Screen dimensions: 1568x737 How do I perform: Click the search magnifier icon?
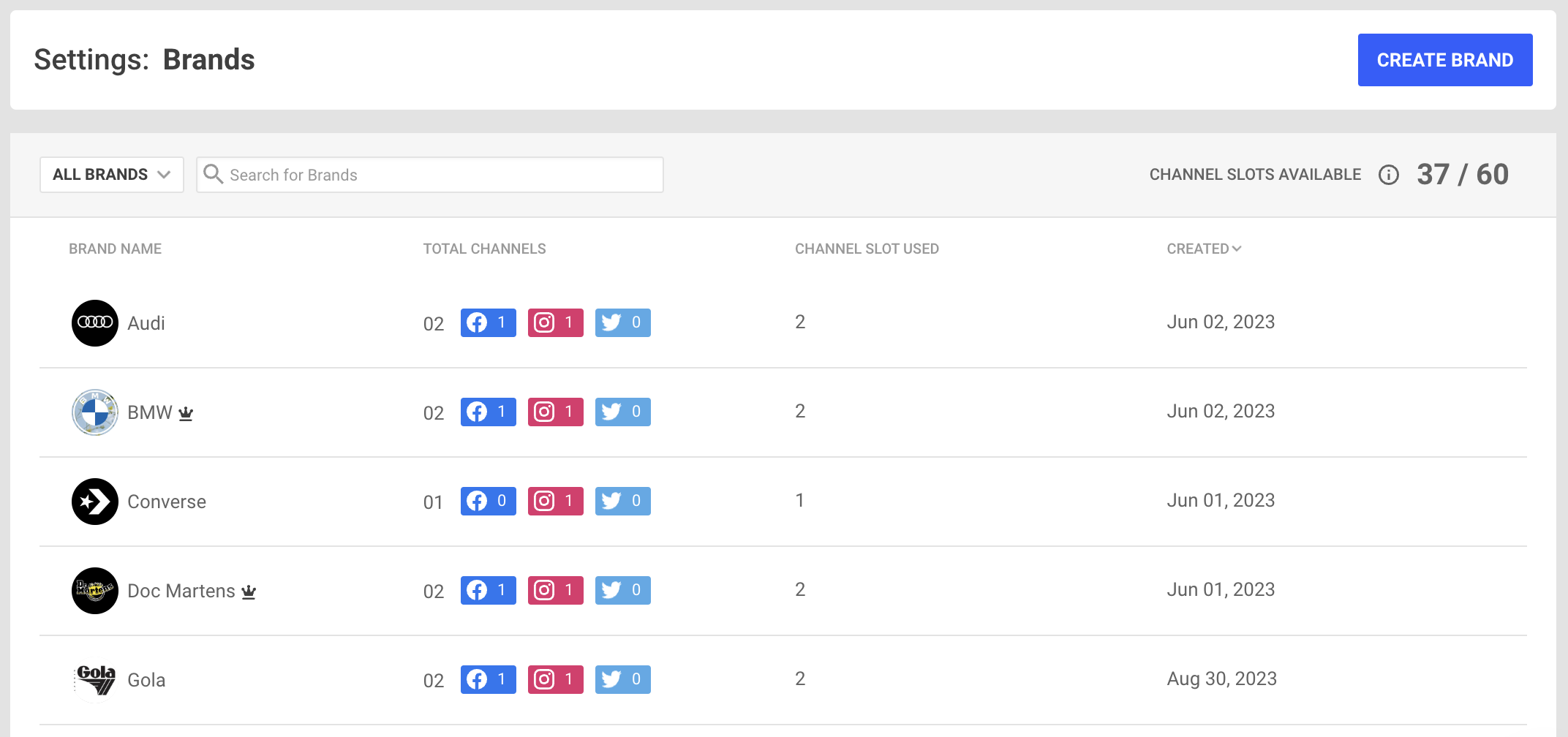pyautogui.click(x=213, y=174)
